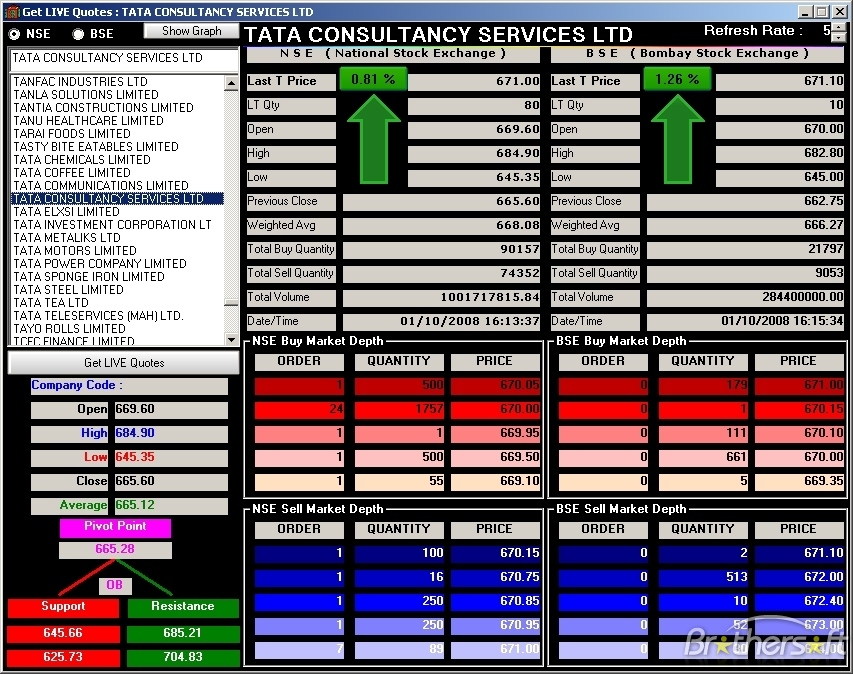The image size is (853, 674).
Task: Click the BSE 1.26 % change badge
Action: [x=677, y=79]
